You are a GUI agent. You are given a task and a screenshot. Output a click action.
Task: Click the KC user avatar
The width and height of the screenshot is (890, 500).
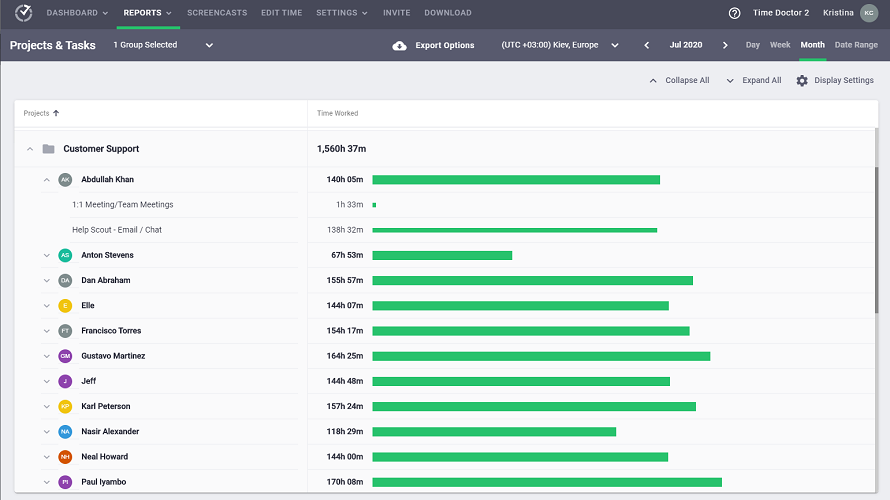[869, 13]
